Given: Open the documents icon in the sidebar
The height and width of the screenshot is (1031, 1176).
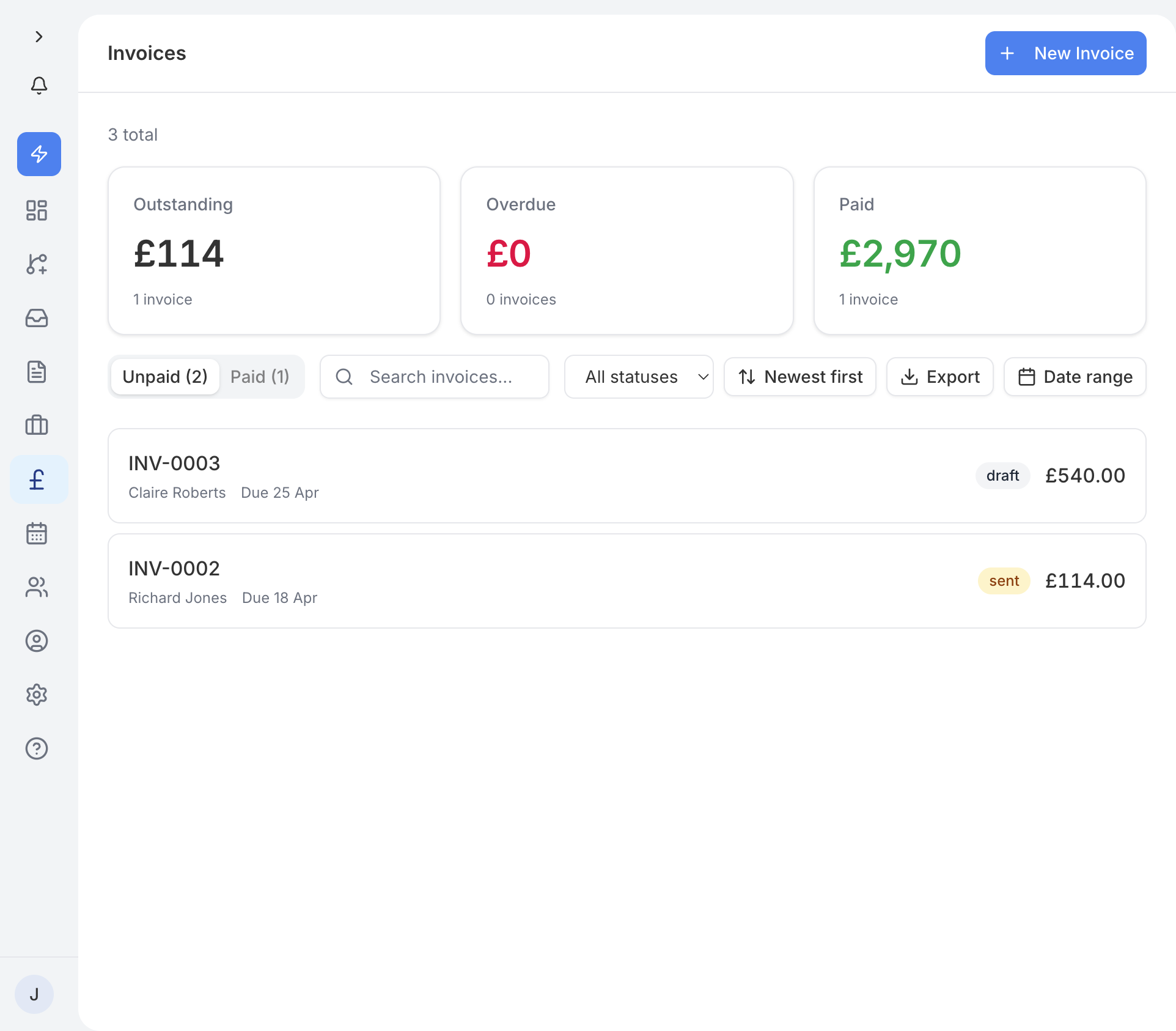Looking at the screenshot, I should (36, 372).
